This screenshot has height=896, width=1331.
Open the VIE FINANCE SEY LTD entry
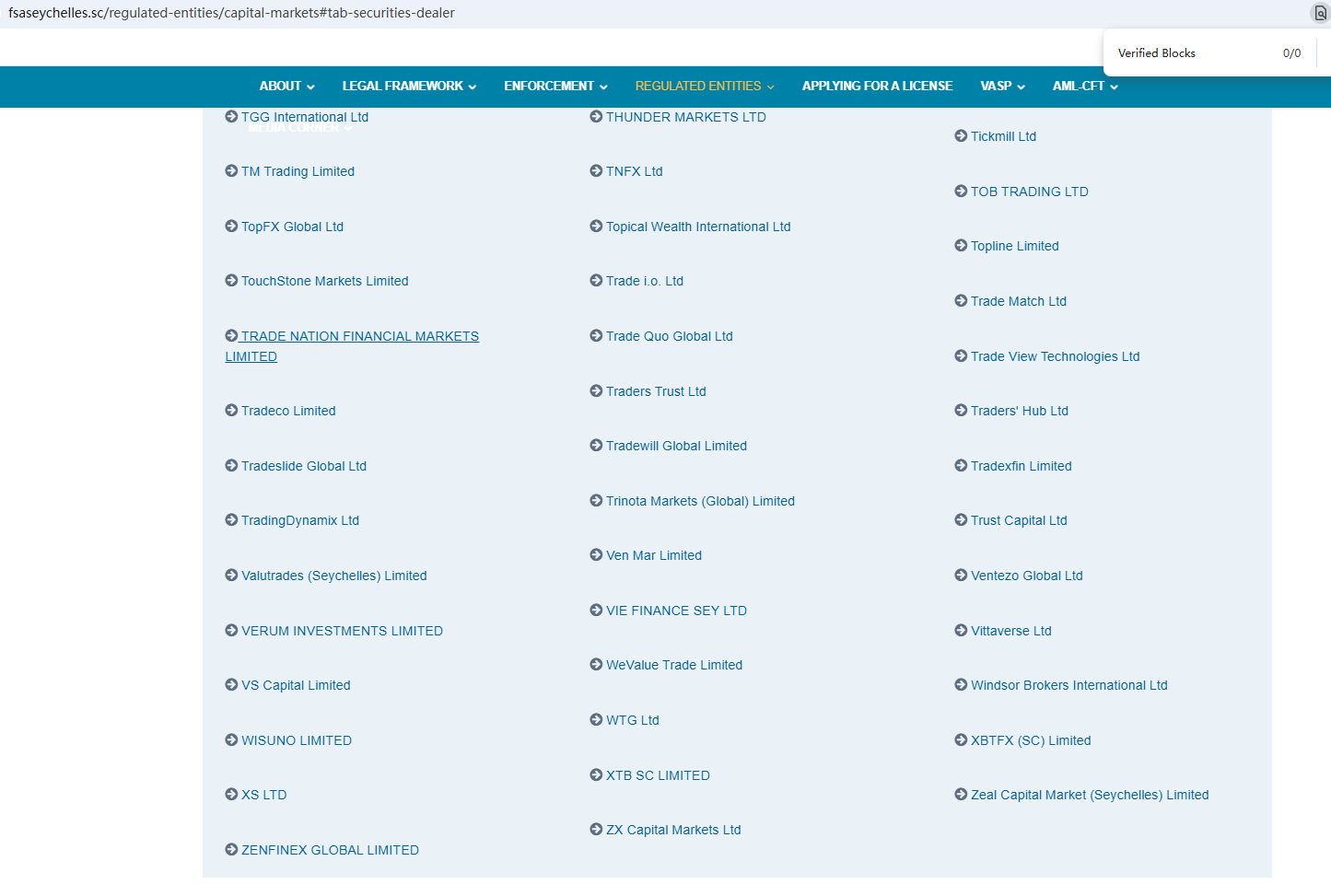pyautogui.click(x=676, y=611)
